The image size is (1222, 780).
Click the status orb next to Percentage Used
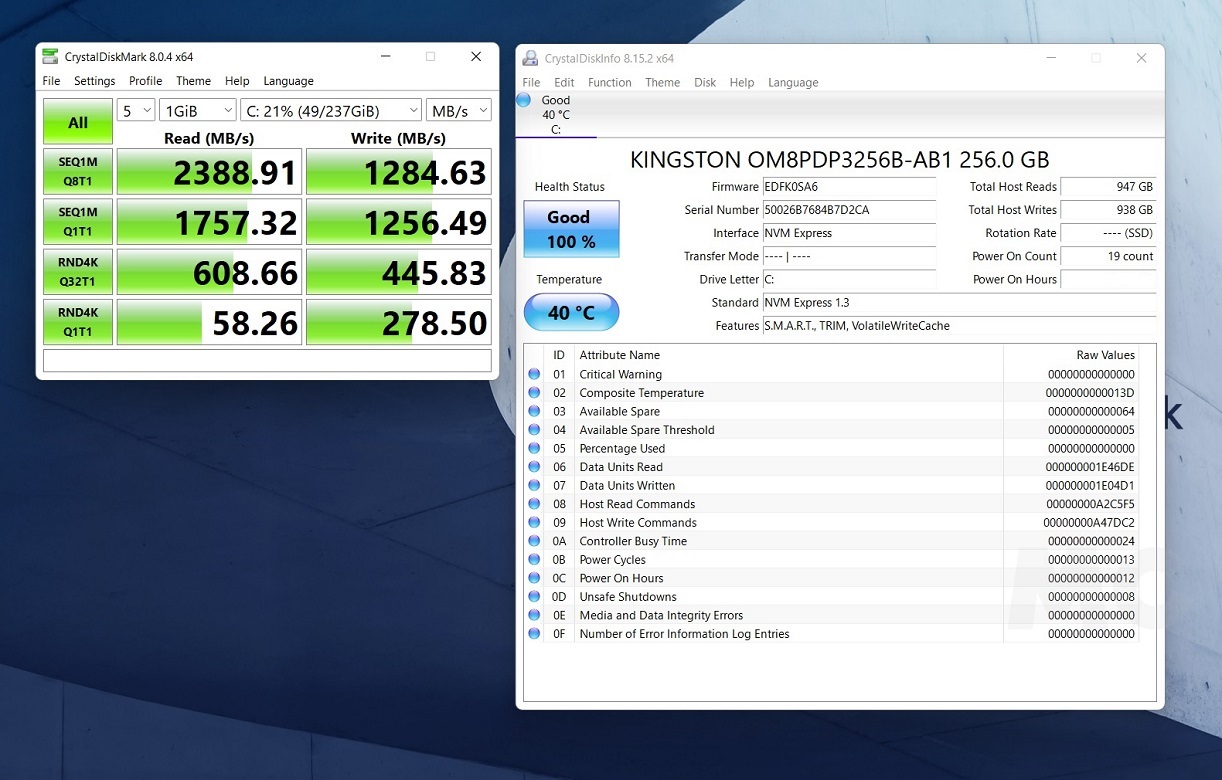coord(535,449)
